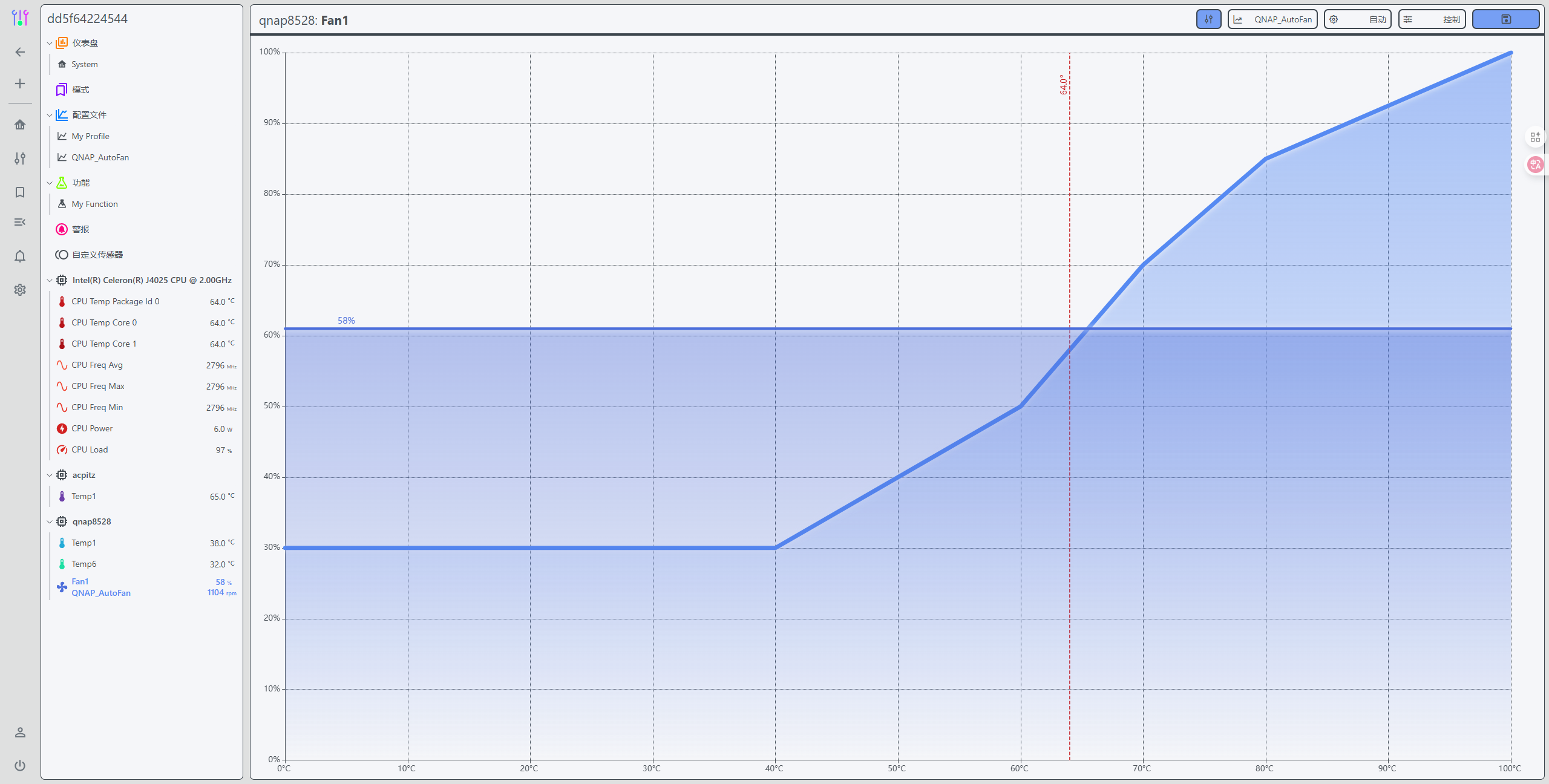The width and height of the screenshot is (1549, 784).
Task: Go back using the left arrow icon
Action: point(20,52)
